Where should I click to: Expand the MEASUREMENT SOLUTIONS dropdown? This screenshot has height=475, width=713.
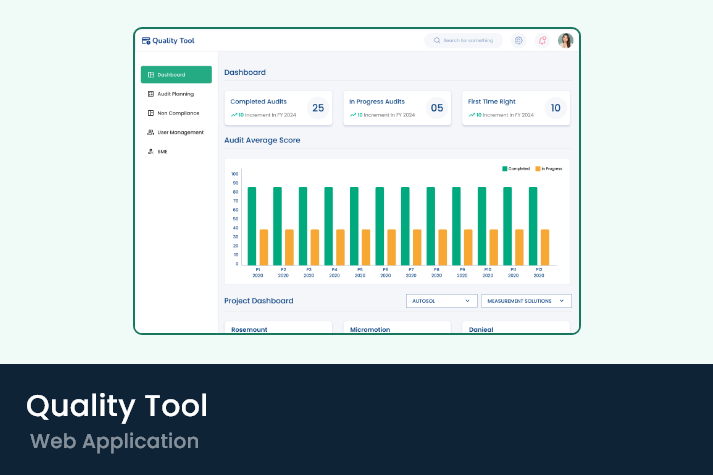click(525, 300)
